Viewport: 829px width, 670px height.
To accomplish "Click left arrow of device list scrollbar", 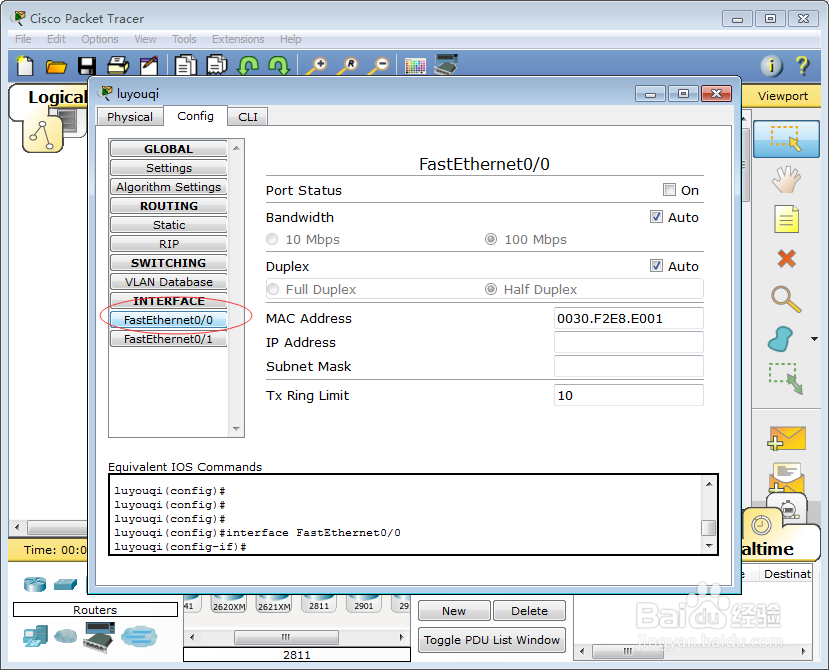I will pyautogui.click(x=192, y=637).
